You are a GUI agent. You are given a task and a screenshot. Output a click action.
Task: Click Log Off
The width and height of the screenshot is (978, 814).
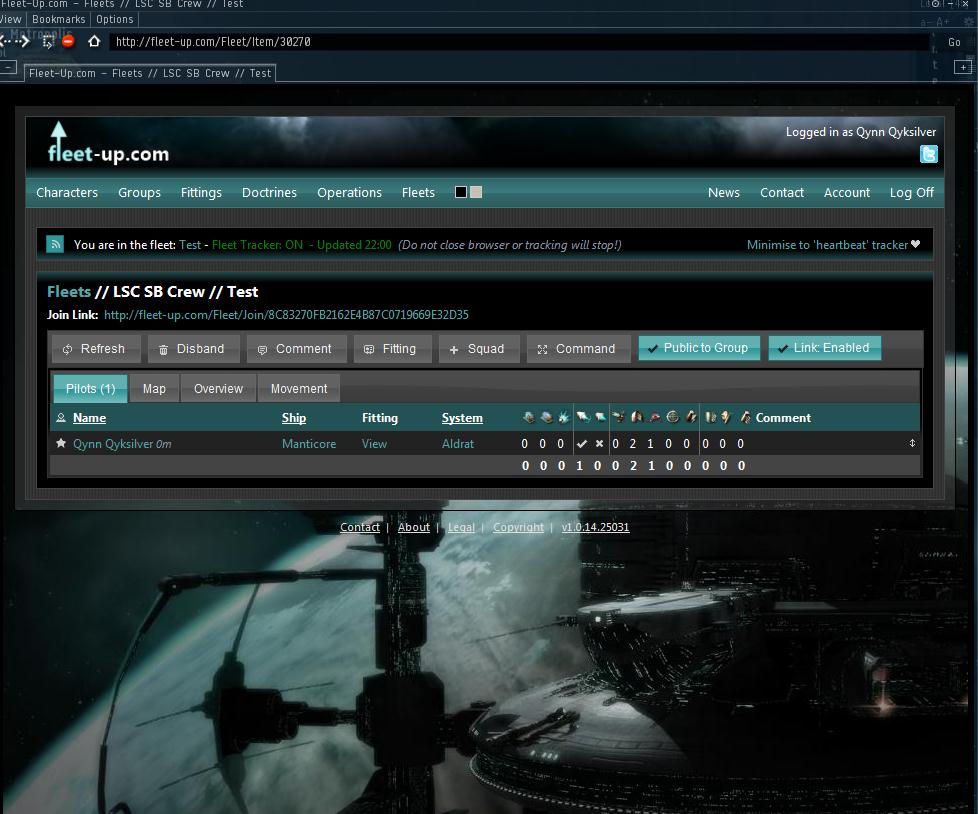click(x=911, y=192)
